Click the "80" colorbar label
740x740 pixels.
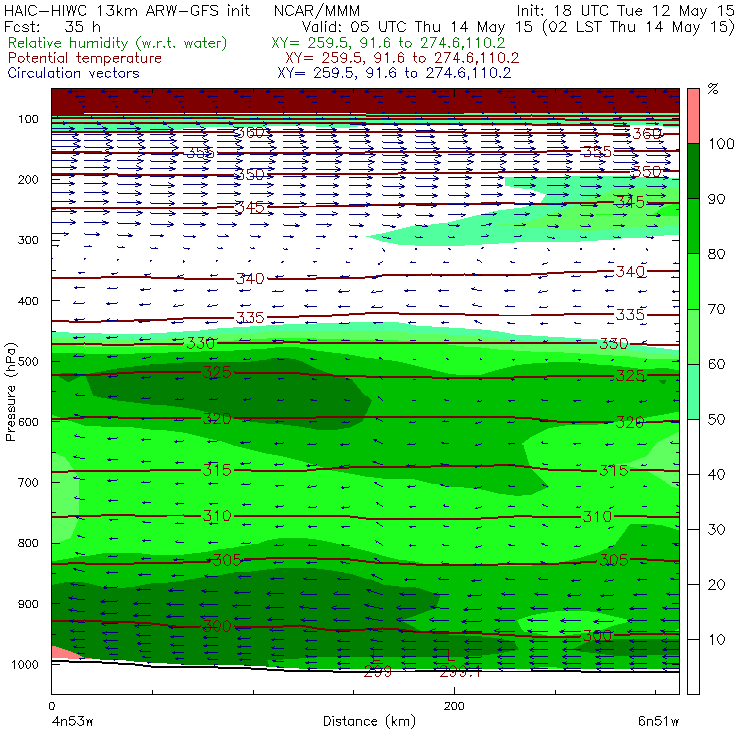(x=716, y=254)
